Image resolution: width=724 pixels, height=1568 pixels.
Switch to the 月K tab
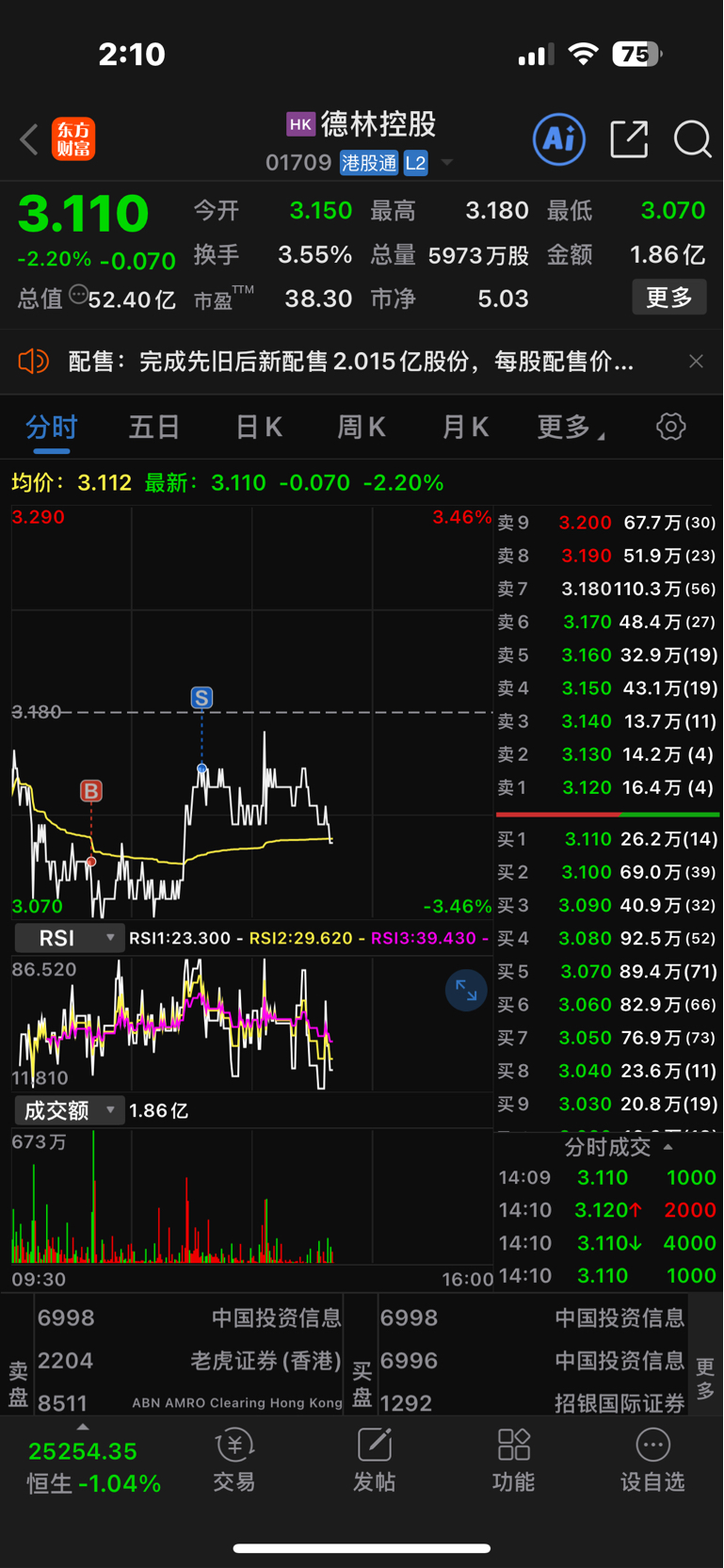pyautogui.click(x=465, y=427)
